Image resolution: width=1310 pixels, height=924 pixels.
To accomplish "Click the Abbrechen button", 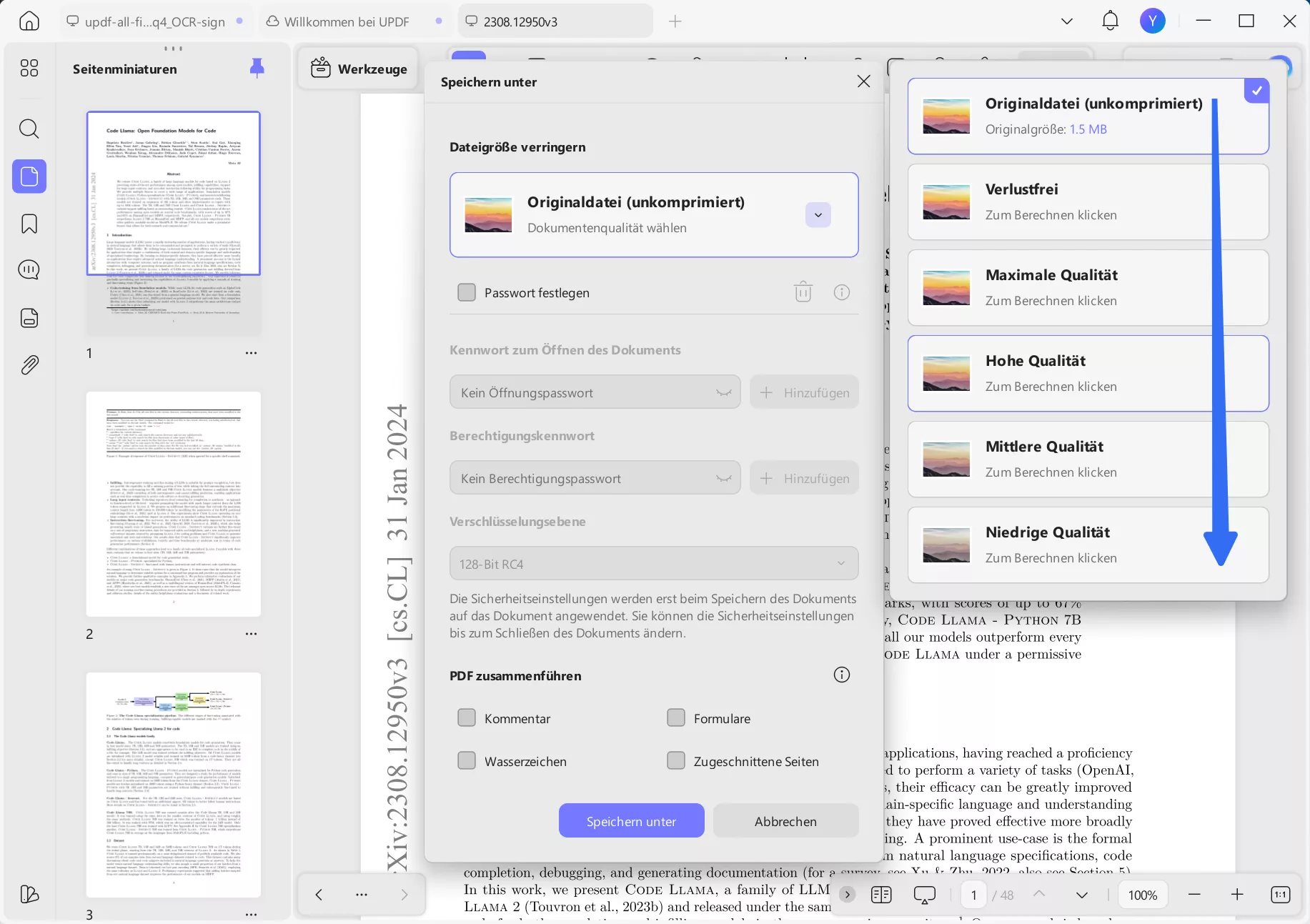I will (x=786, y=820).
